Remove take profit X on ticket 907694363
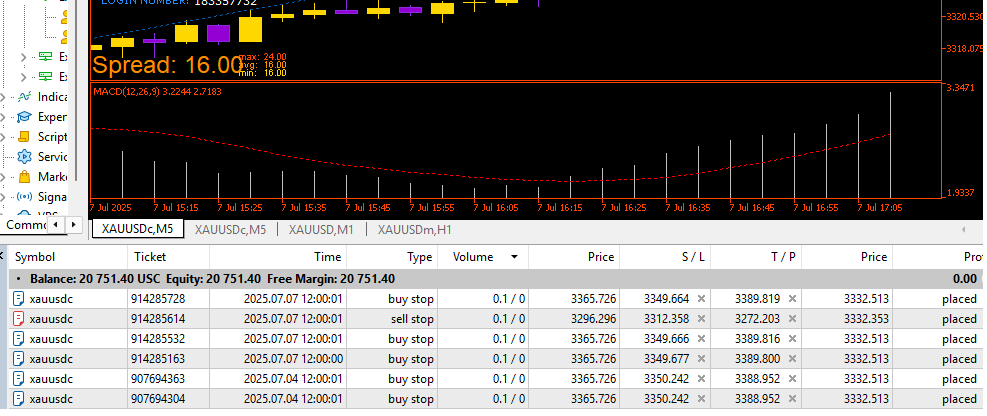The width and height of the screenshot is (987, 416). pyautogui.click(x=792, y=379)
